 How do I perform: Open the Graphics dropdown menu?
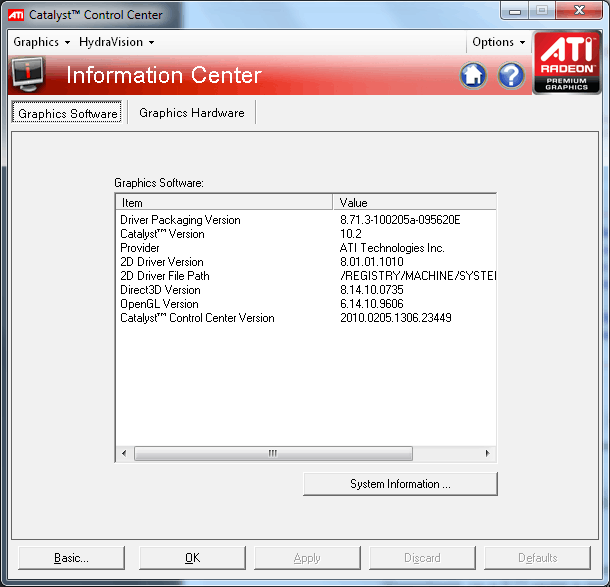pos(42,42)
